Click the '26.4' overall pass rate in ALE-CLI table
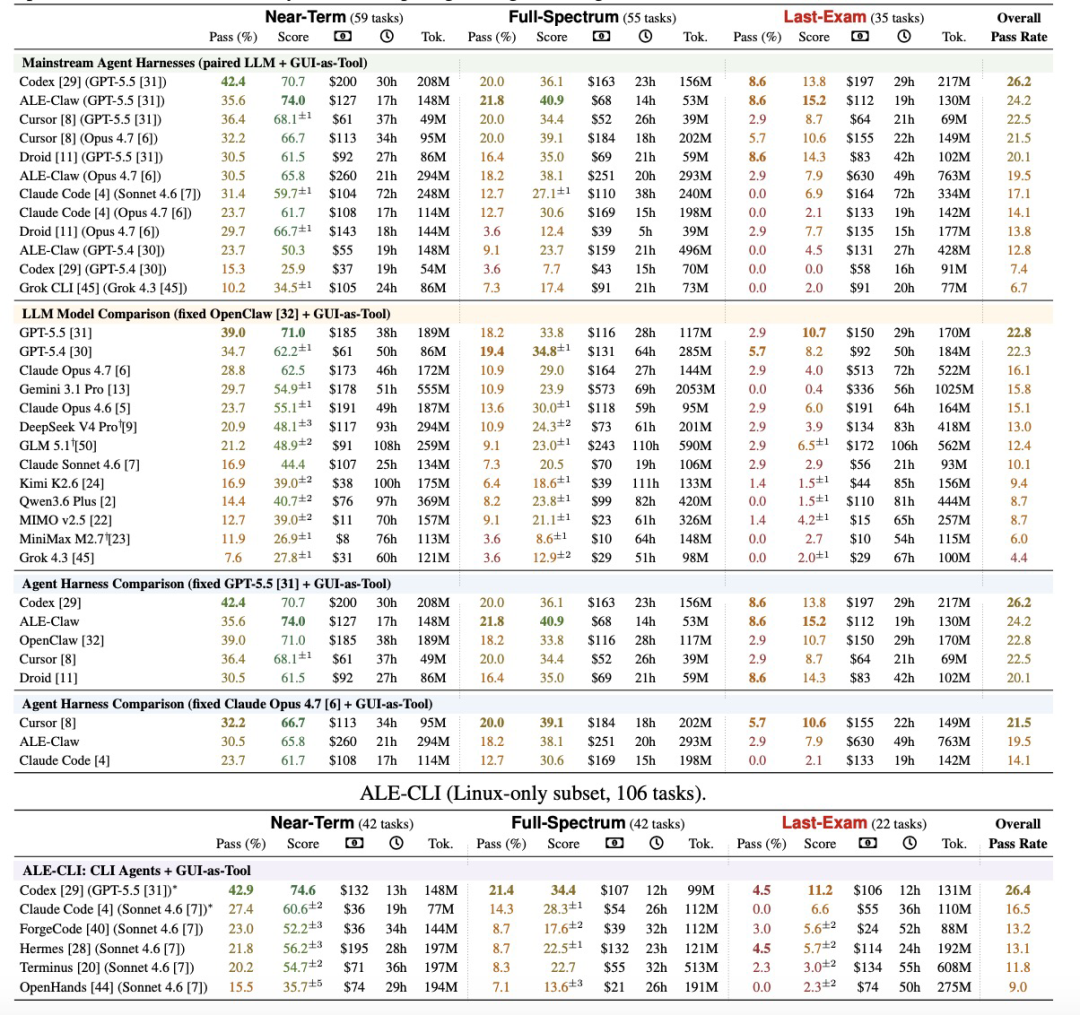This screenshot has height=1015, width=1080. 1018,890
